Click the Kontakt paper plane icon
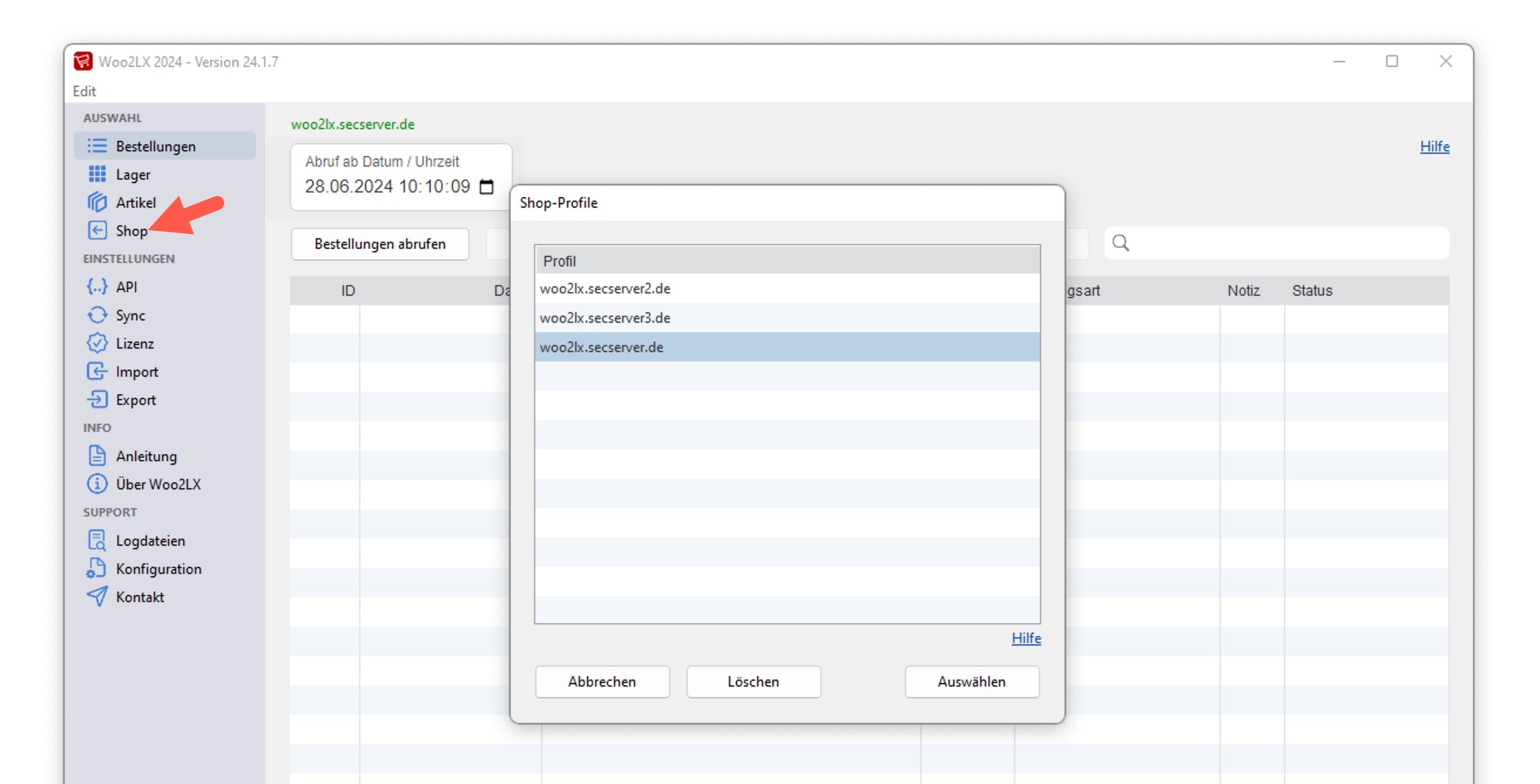1540x784 pixels. tap(97, 596)
